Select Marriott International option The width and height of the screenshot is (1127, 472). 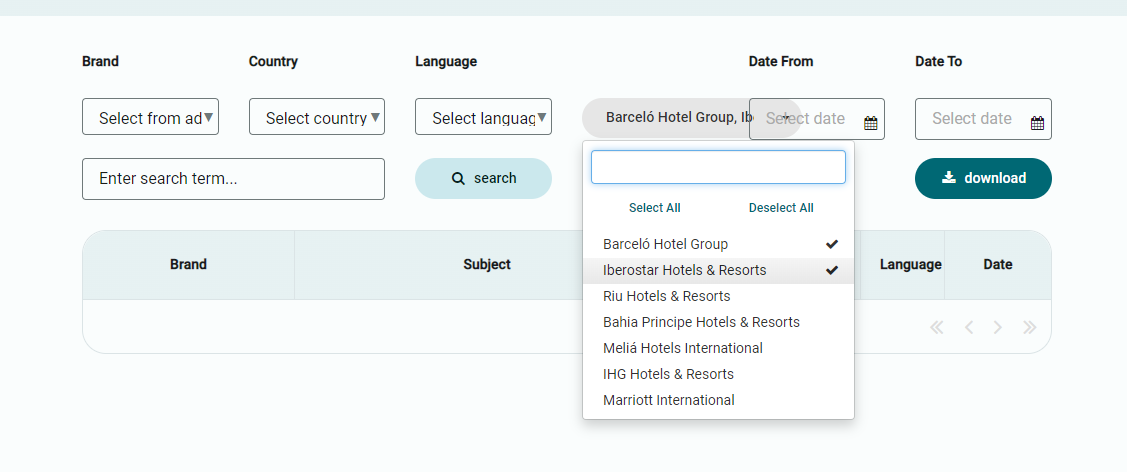718,399
